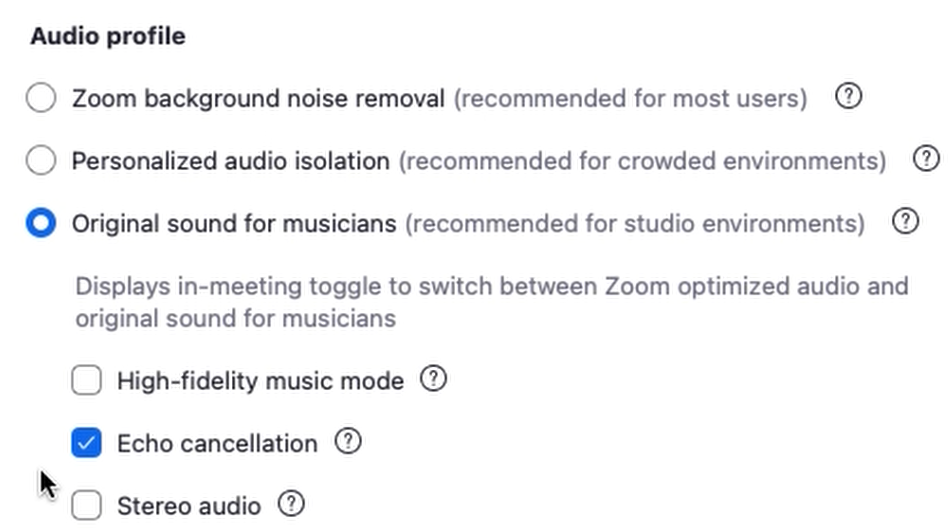Click the "Stereo audio" label text
This screenshot has width=951, height=532.
pyautogui.click(x=189, y=506)
